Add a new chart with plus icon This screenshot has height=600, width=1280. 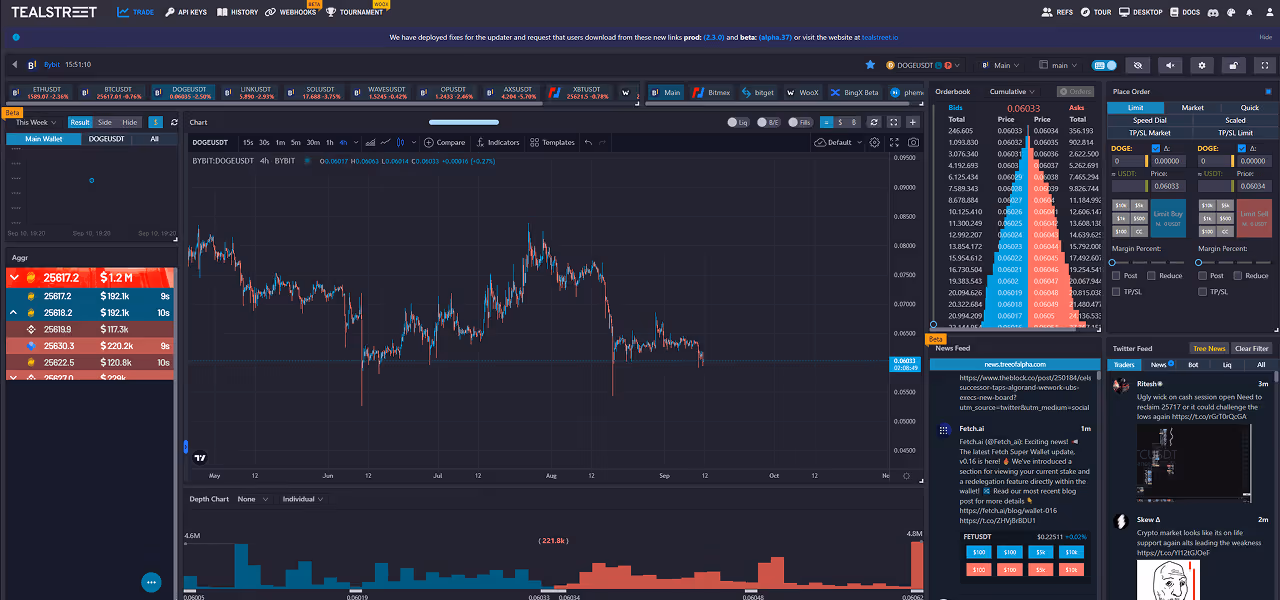[x=913, y=122]
